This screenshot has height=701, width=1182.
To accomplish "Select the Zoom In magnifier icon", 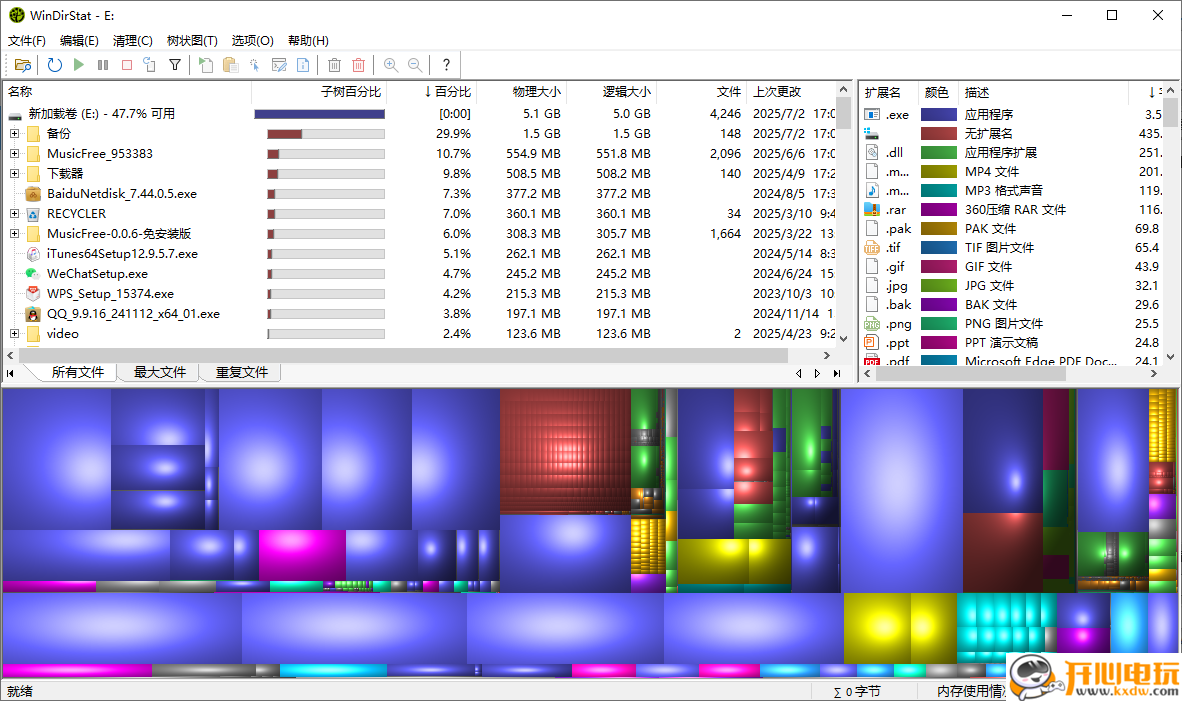I will pyautogui.click(x=390, y=64).
